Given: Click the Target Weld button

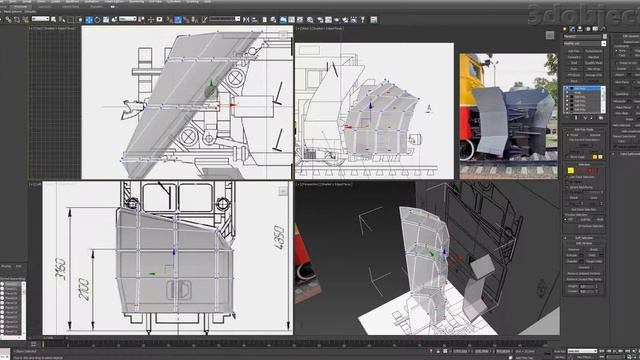Looking at the screenshot, I should (x=594, y=261).
